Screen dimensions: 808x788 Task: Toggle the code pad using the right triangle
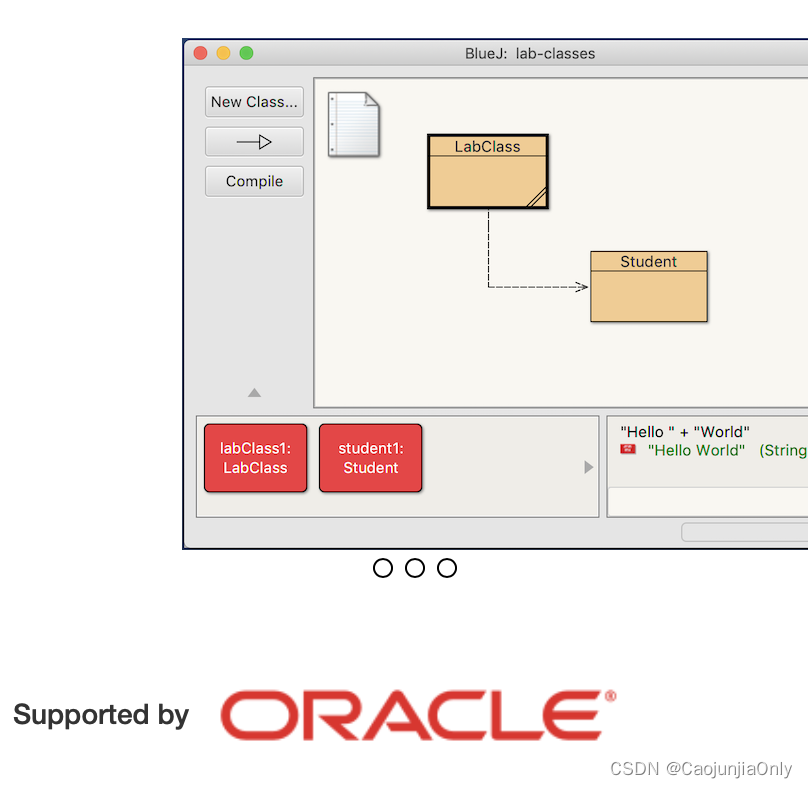[x=588, y=467]
